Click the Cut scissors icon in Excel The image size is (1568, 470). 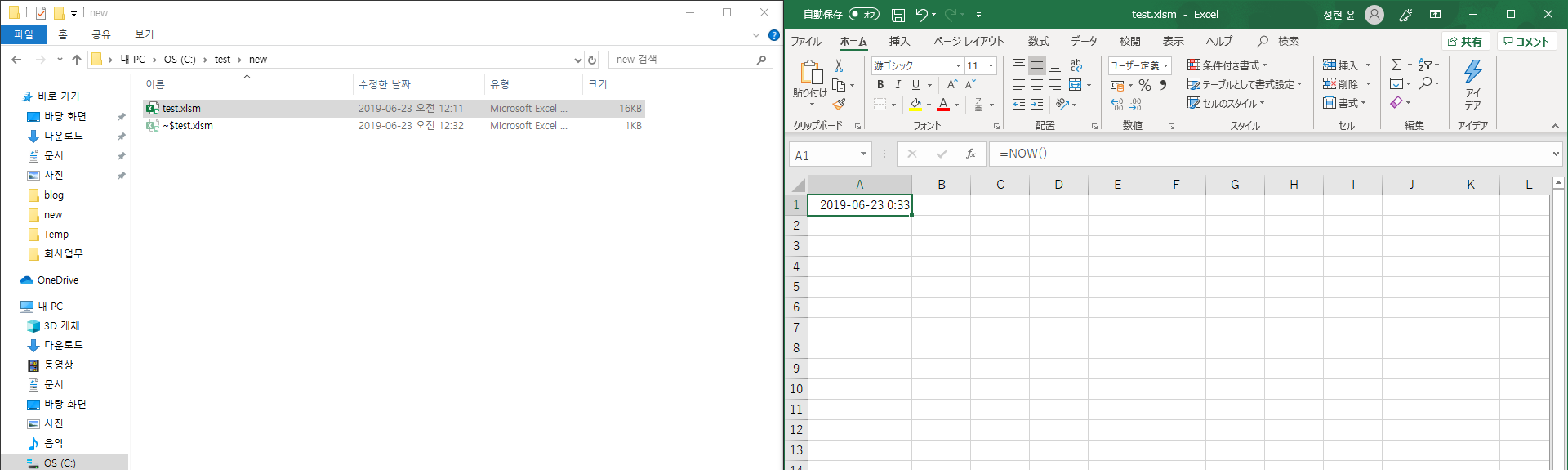click(x=838, y=65)
